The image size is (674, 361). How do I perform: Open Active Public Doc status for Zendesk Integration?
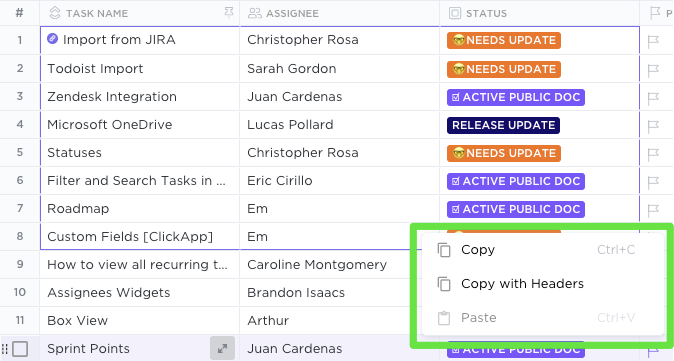pyautogui.click(x=516, y=97)
